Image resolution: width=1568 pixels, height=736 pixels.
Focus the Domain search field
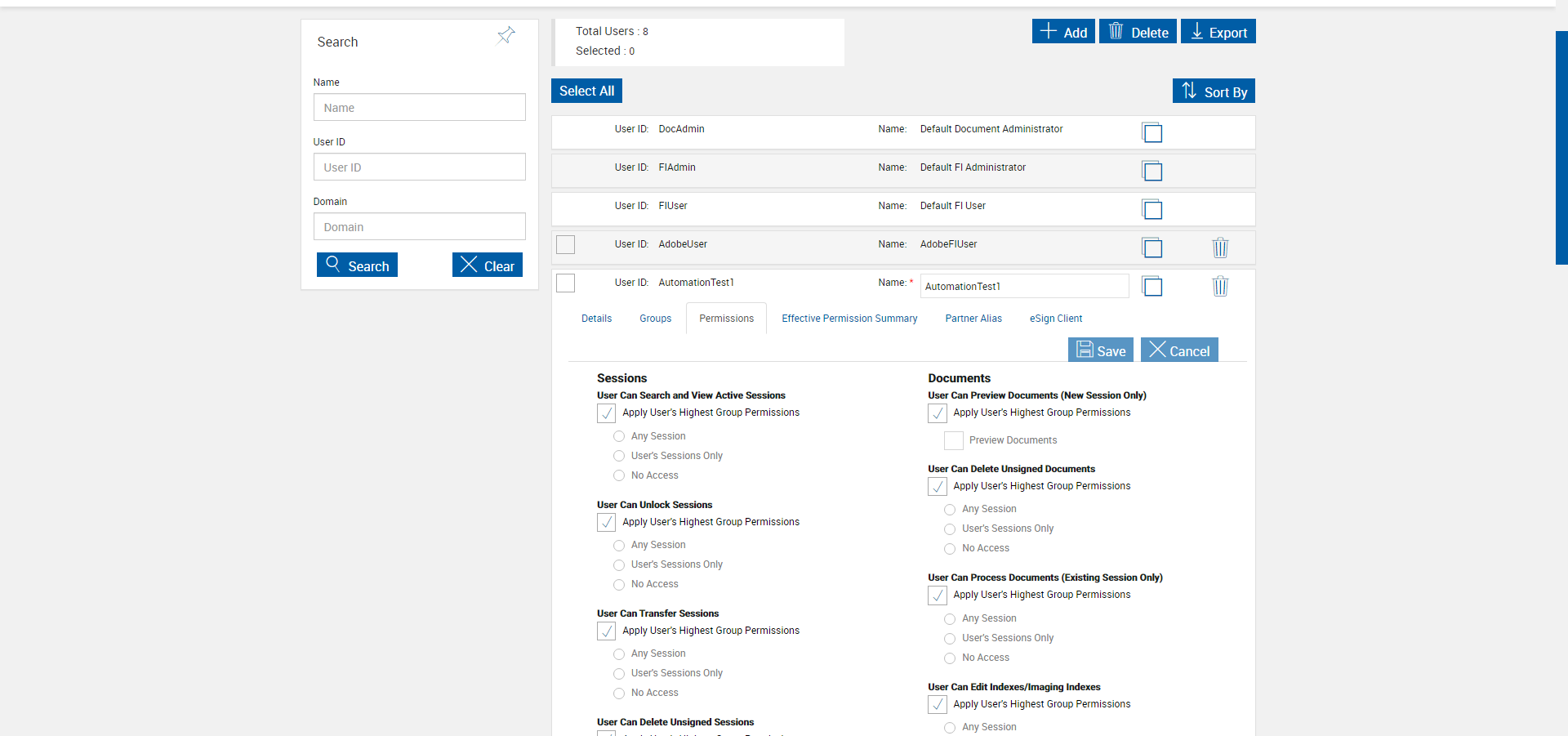[x=419, y=226]
